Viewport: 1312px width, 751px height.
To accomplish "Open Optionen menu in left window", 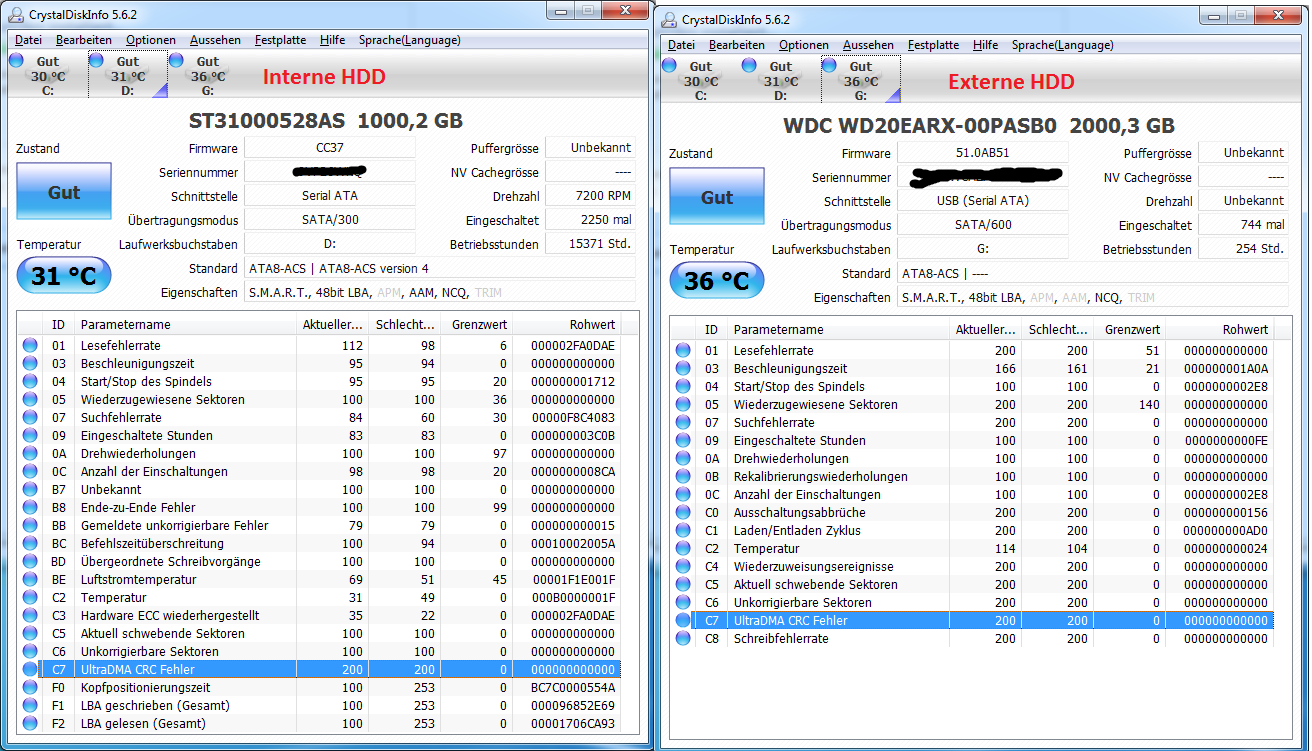I will coord(151,40).
